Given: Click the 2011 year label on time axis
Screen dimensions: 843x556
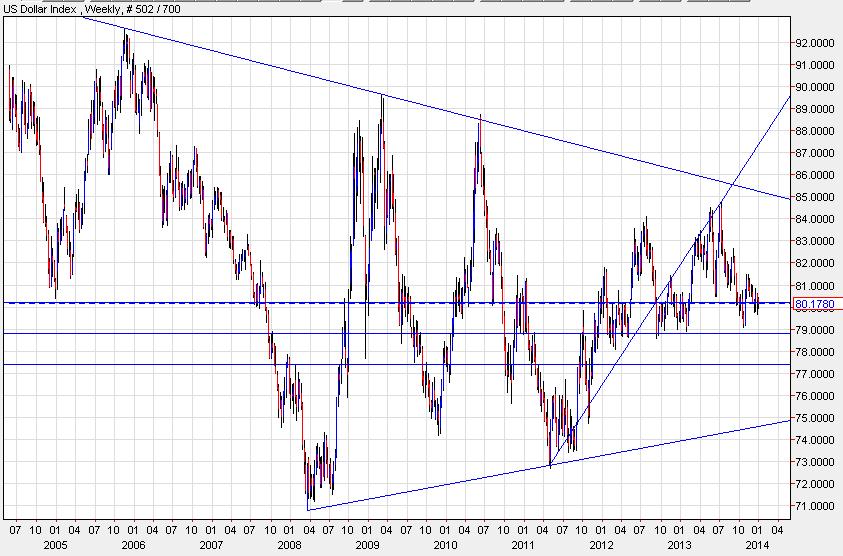Looking at the screenshot, I should pyautogui.click(x=523, y=545).
